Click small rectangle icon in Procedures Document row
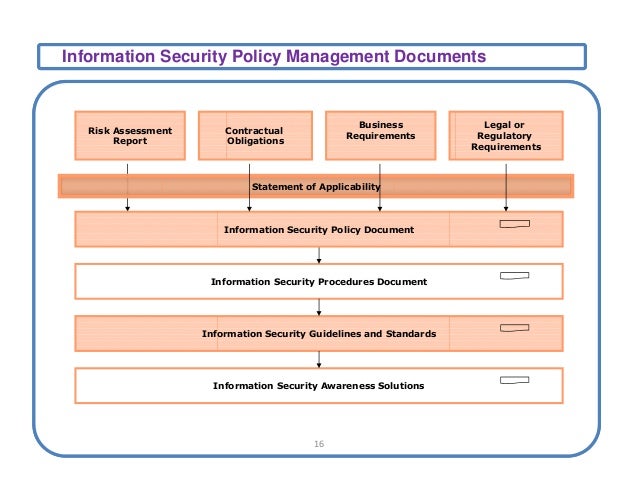 [515, 276]
